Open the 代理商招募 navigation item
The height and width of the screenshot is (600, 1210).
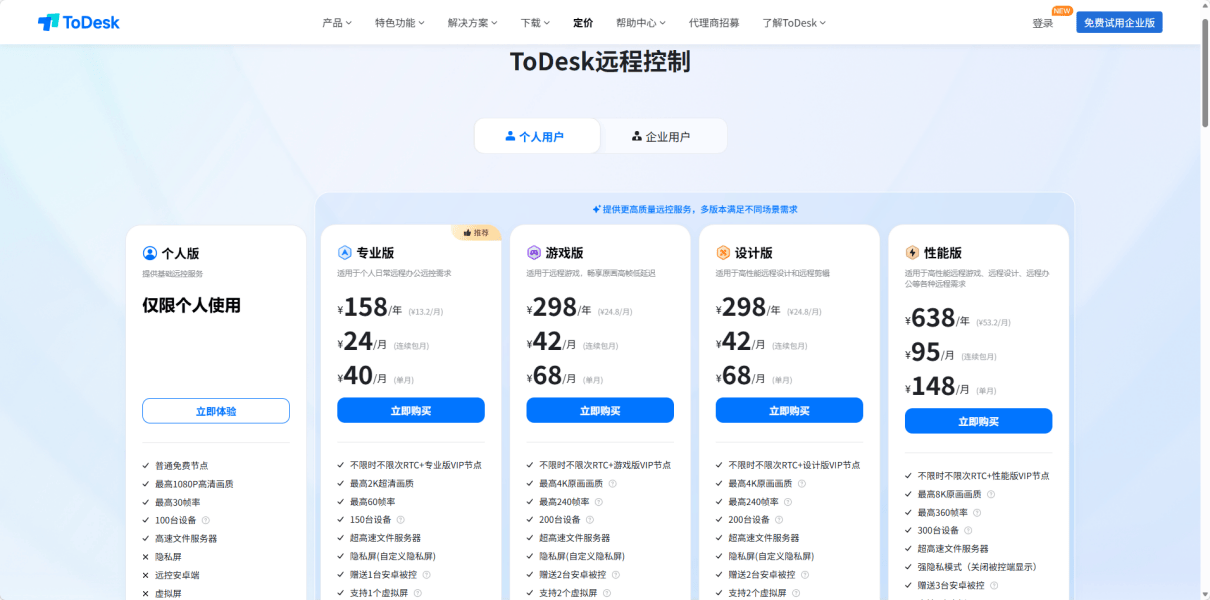[x=714, y=22]
